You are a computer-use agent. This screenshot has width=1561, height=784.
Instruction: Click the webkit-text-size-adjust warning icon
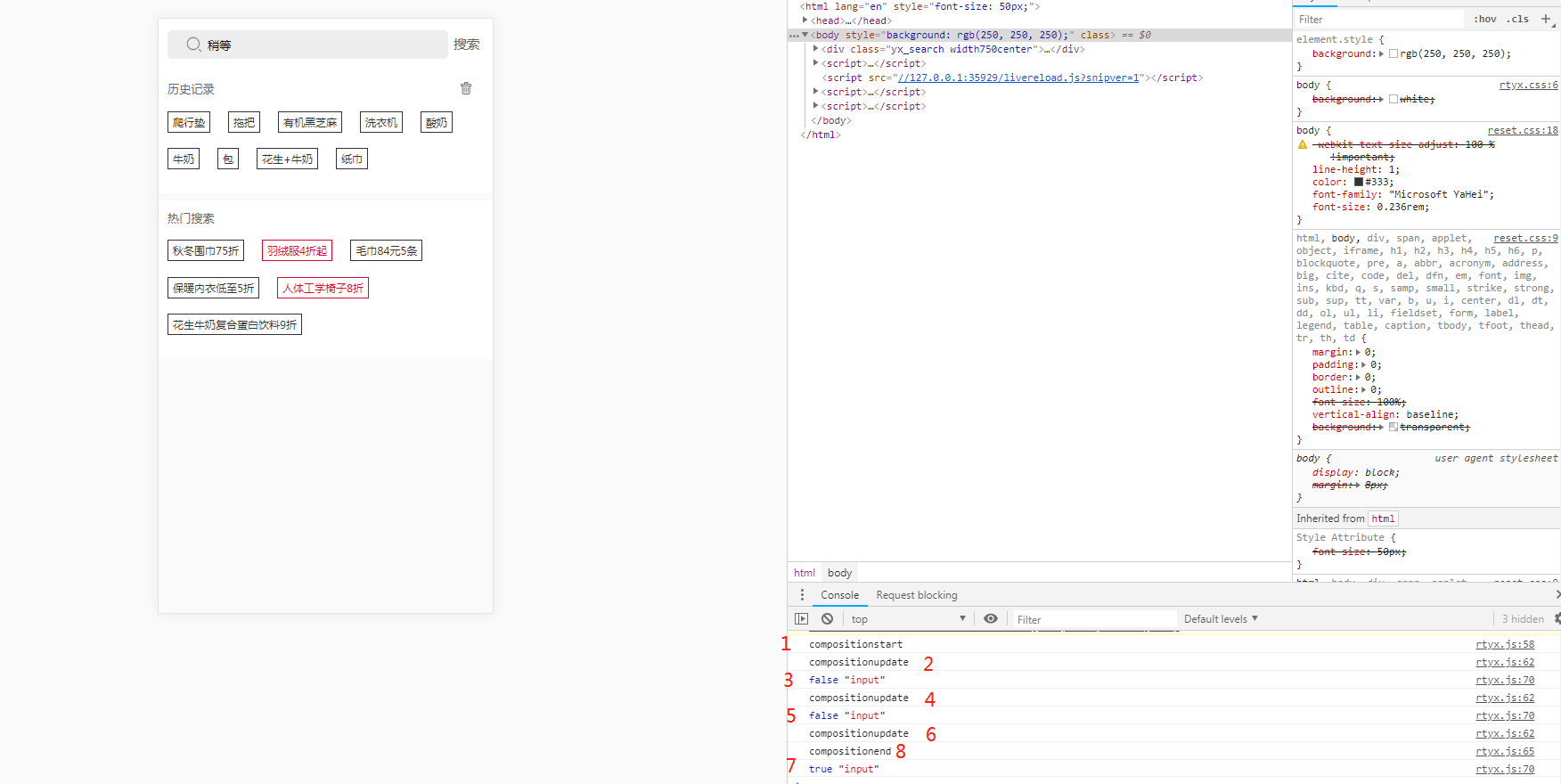point(1303,144)
